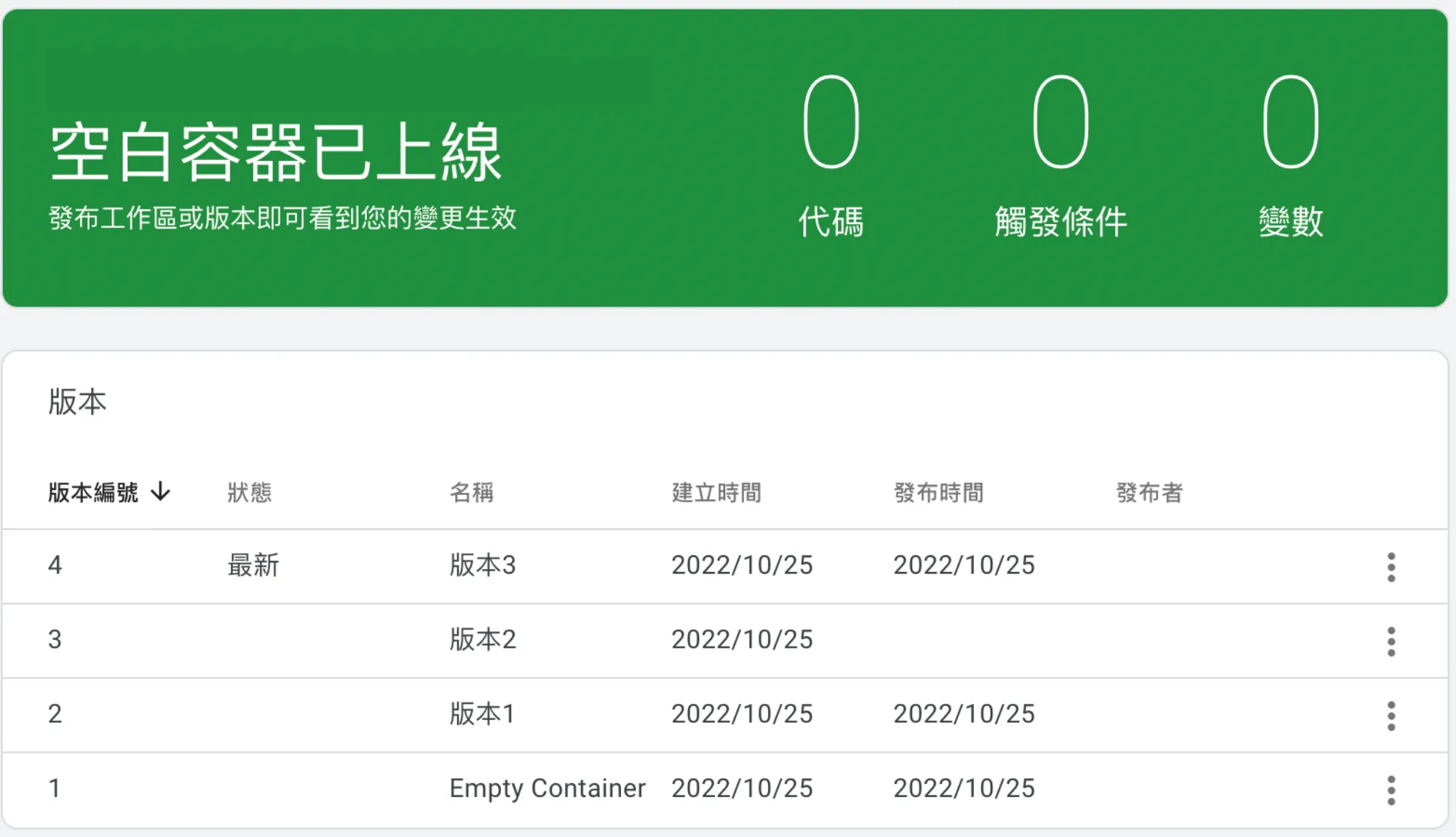Open the three-dot menu for version 4

pos(1390,567)
